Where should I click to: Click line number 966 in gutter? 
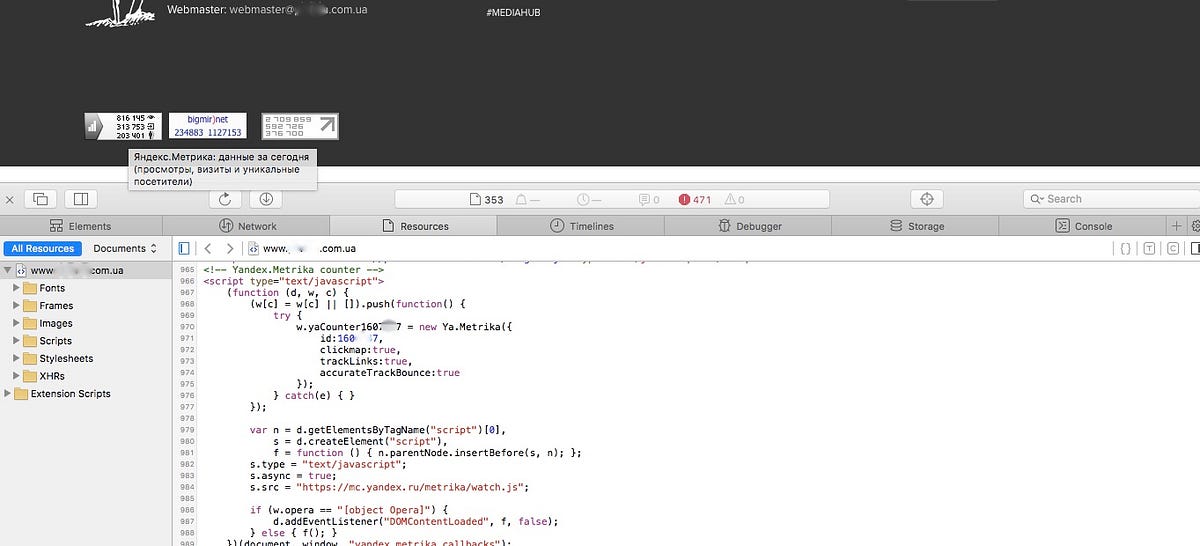187,281
